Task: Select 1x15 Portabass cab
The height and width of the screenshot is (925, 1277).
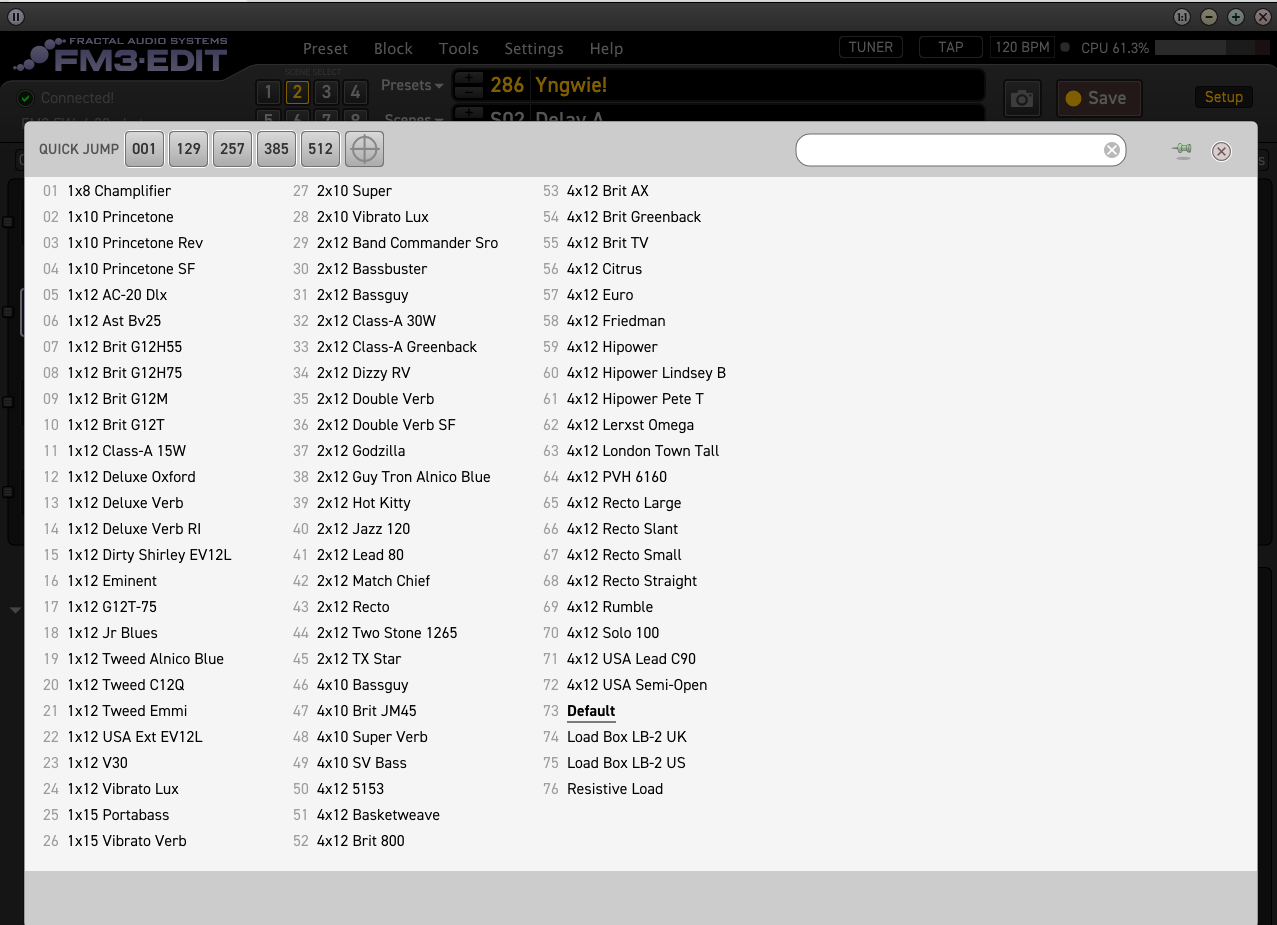Action: [x=118, y=815]
